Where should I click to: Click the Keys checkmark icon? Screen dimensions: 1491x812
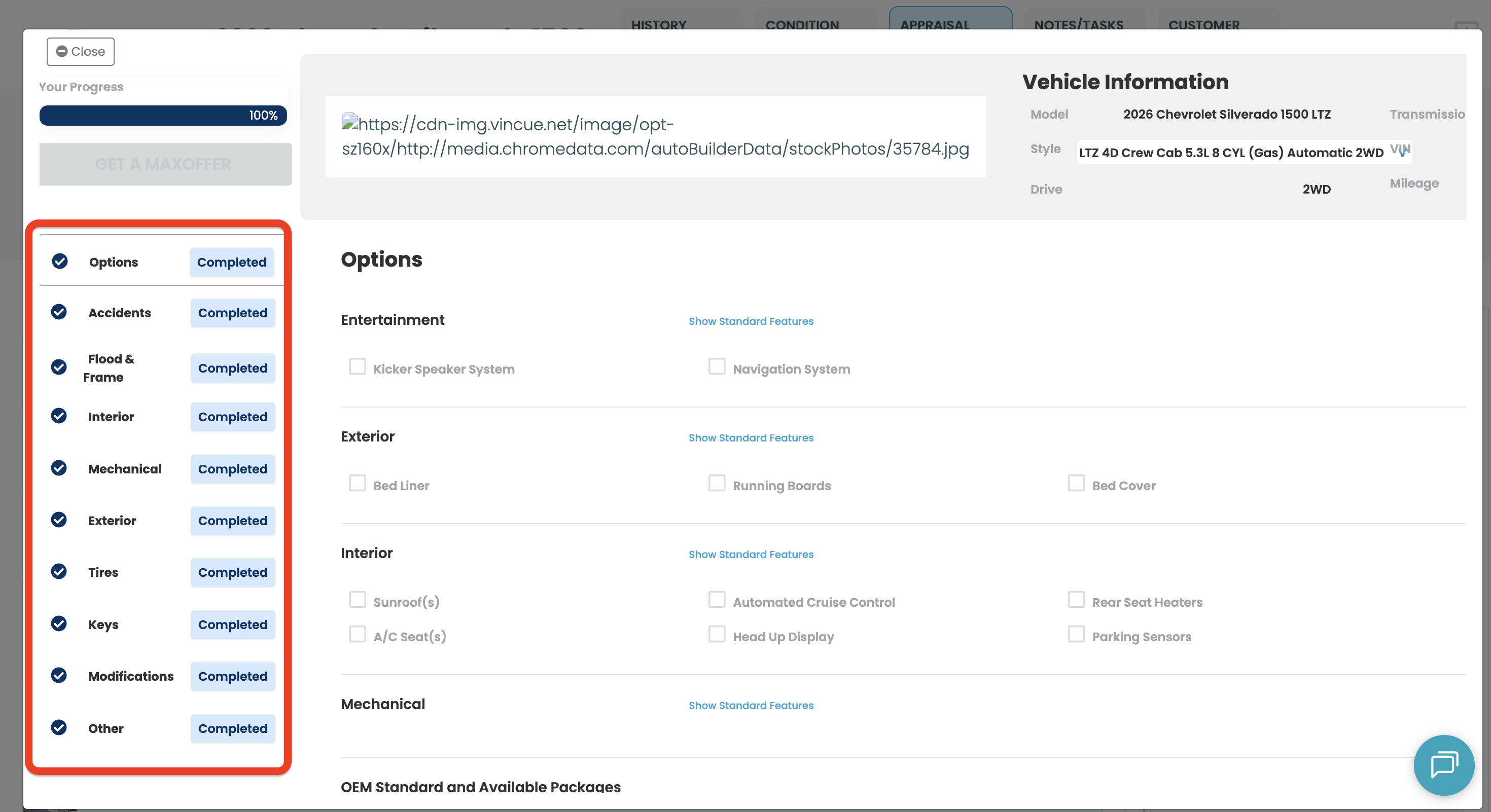point(59,623)
